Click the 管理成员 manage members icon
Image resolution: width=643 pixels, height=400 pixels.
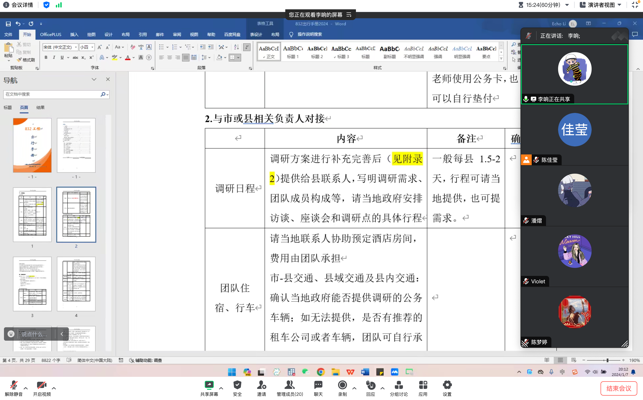pos(289,385)
